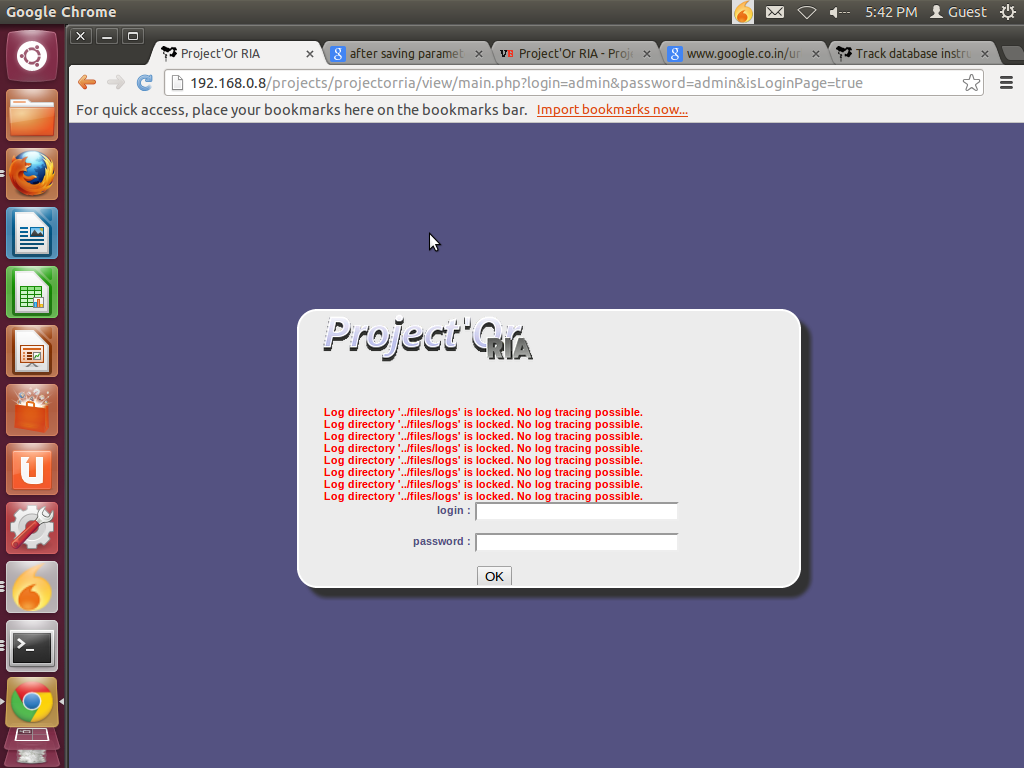Click the mail envelope icon in the panel
The height and width of the screenshot is (768, 1024).
click(x=775, y=12)
